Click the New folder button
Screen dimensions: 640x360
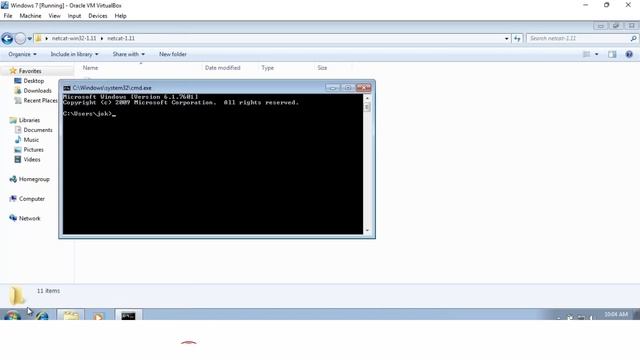coord(173,54)
